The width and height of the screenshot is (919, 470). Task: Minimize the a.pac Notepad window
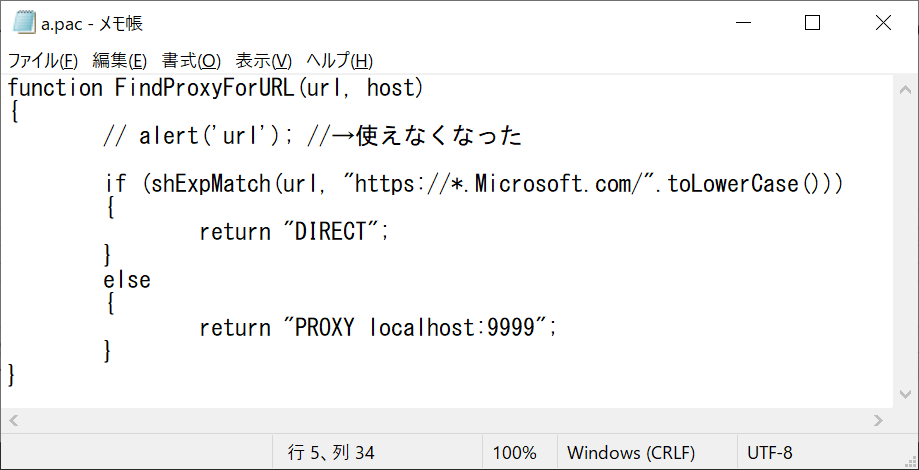pos(742,23)
